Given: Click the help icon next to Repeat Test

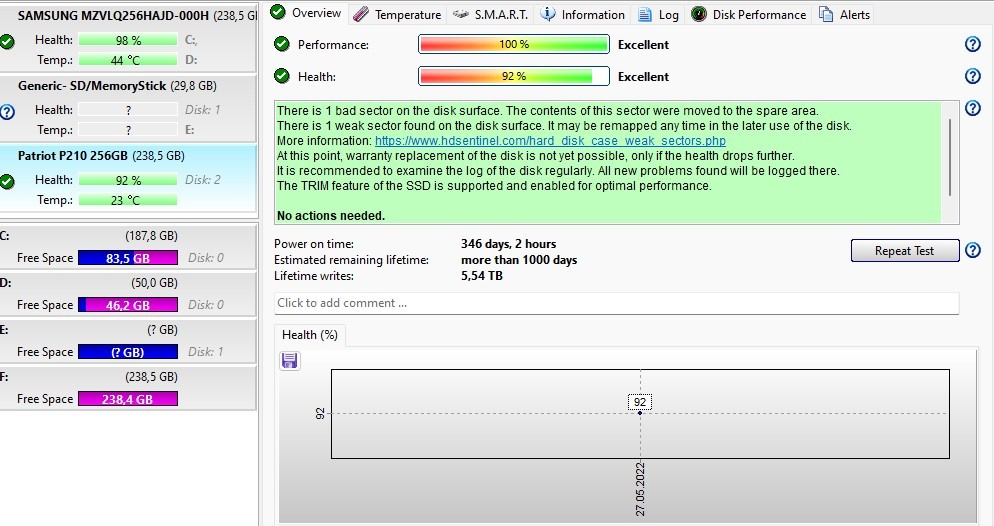Looking at the screenshot, I should tap(972, 250).
